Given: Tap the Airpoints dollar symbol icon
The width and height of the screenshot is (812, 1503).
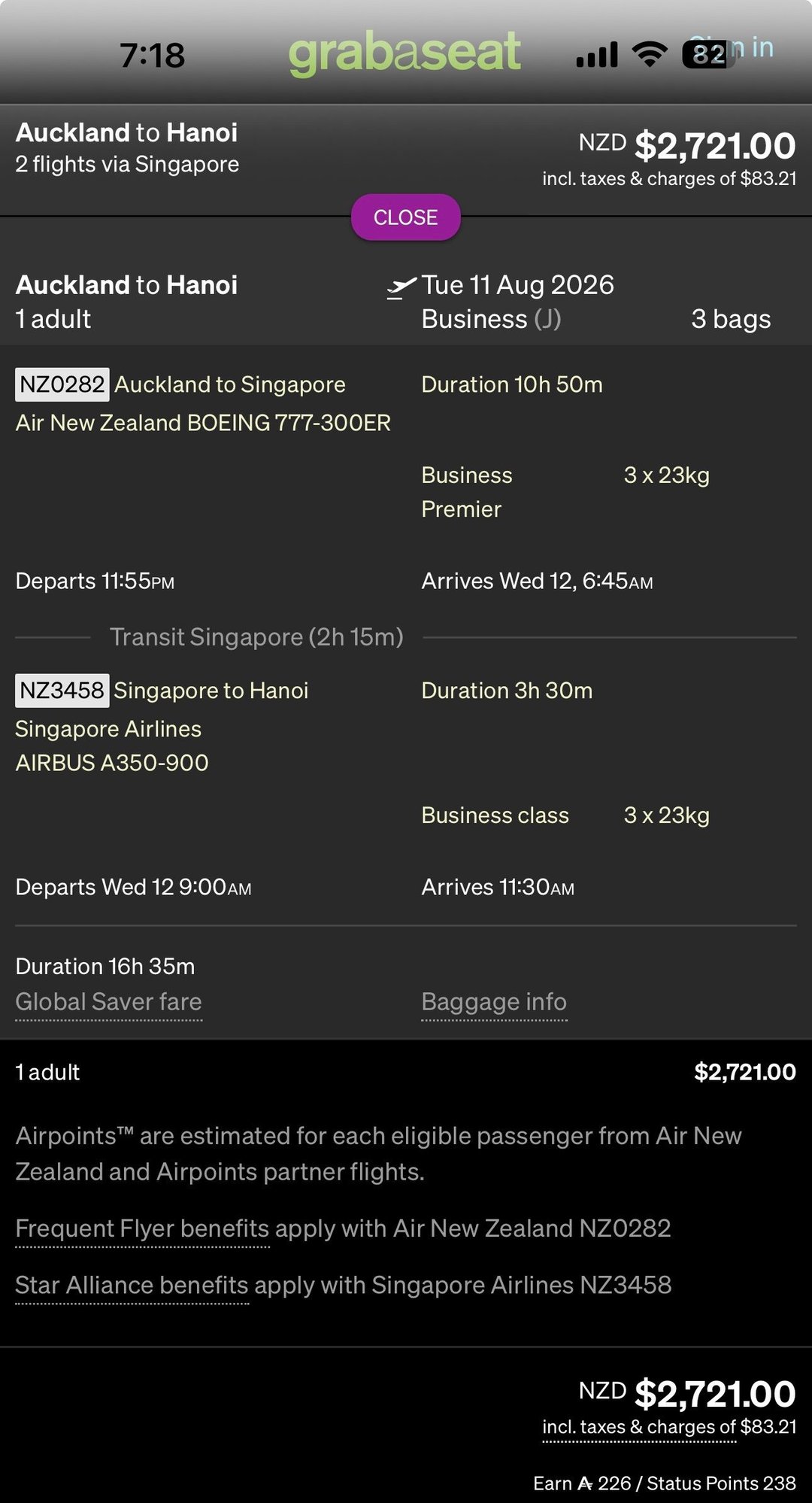Looking at the screenshot, I should pyautogui.click(x=585, y=1483).
